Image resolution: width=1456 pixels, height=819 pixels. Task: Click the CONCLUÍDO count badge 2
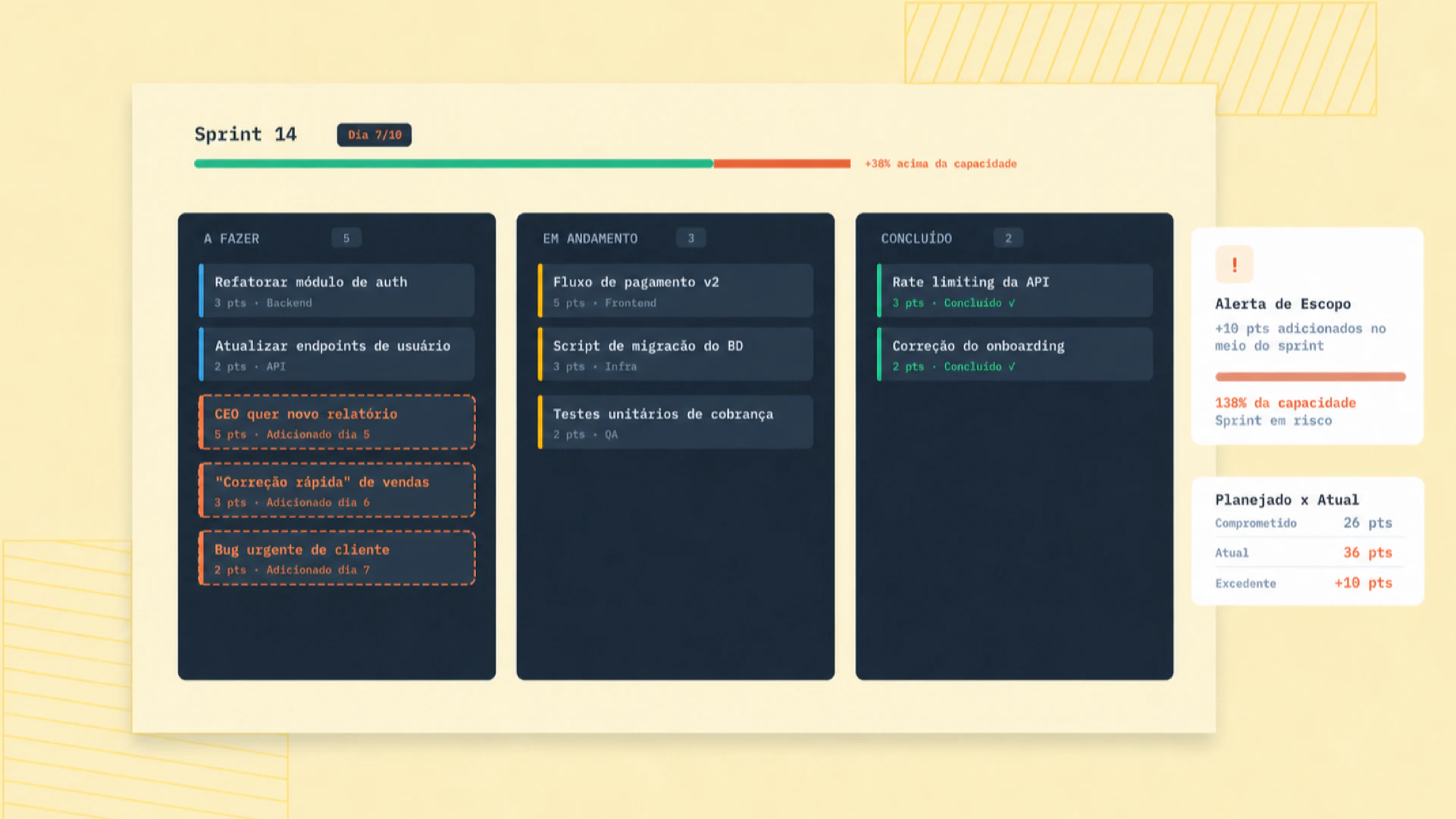(1008, 239)
